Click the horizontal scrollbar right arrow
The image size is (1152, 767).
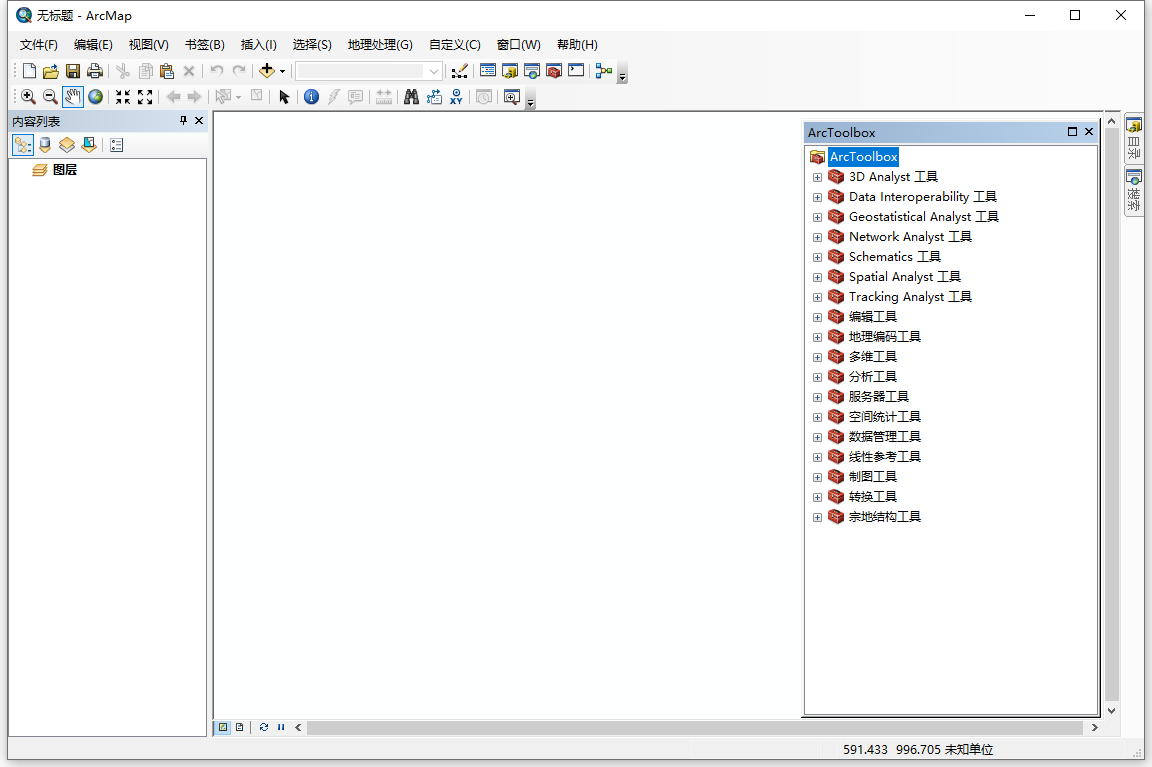tap(1095, 727)
